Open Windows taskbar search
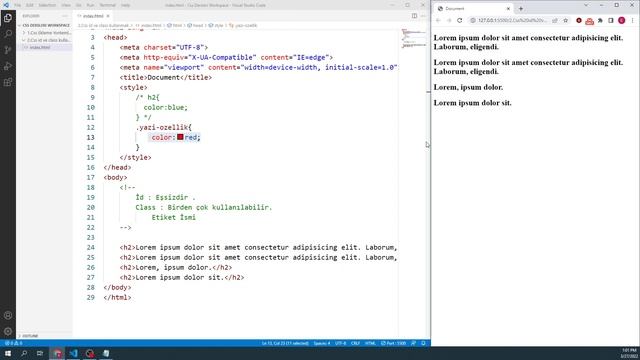Viewport: 640px width, 360px height. click(24, 353)
